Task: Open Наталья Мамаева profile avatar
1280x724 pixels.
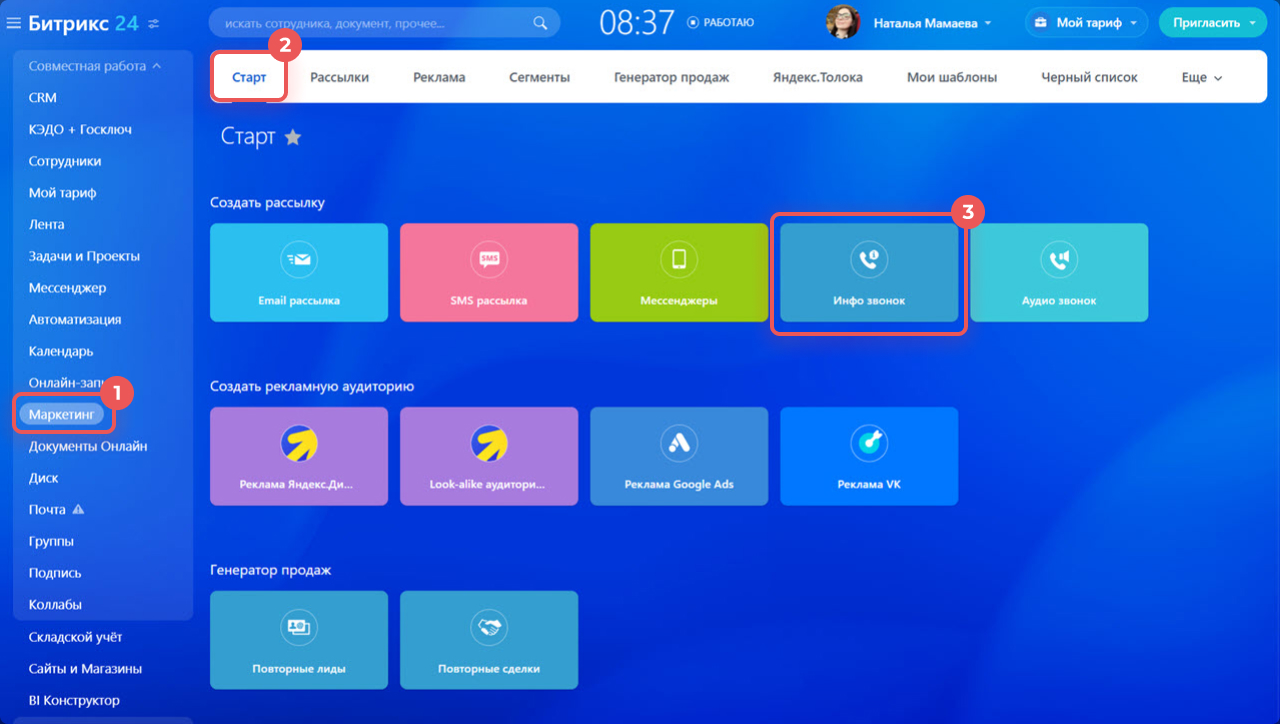Action: (843, 22)
